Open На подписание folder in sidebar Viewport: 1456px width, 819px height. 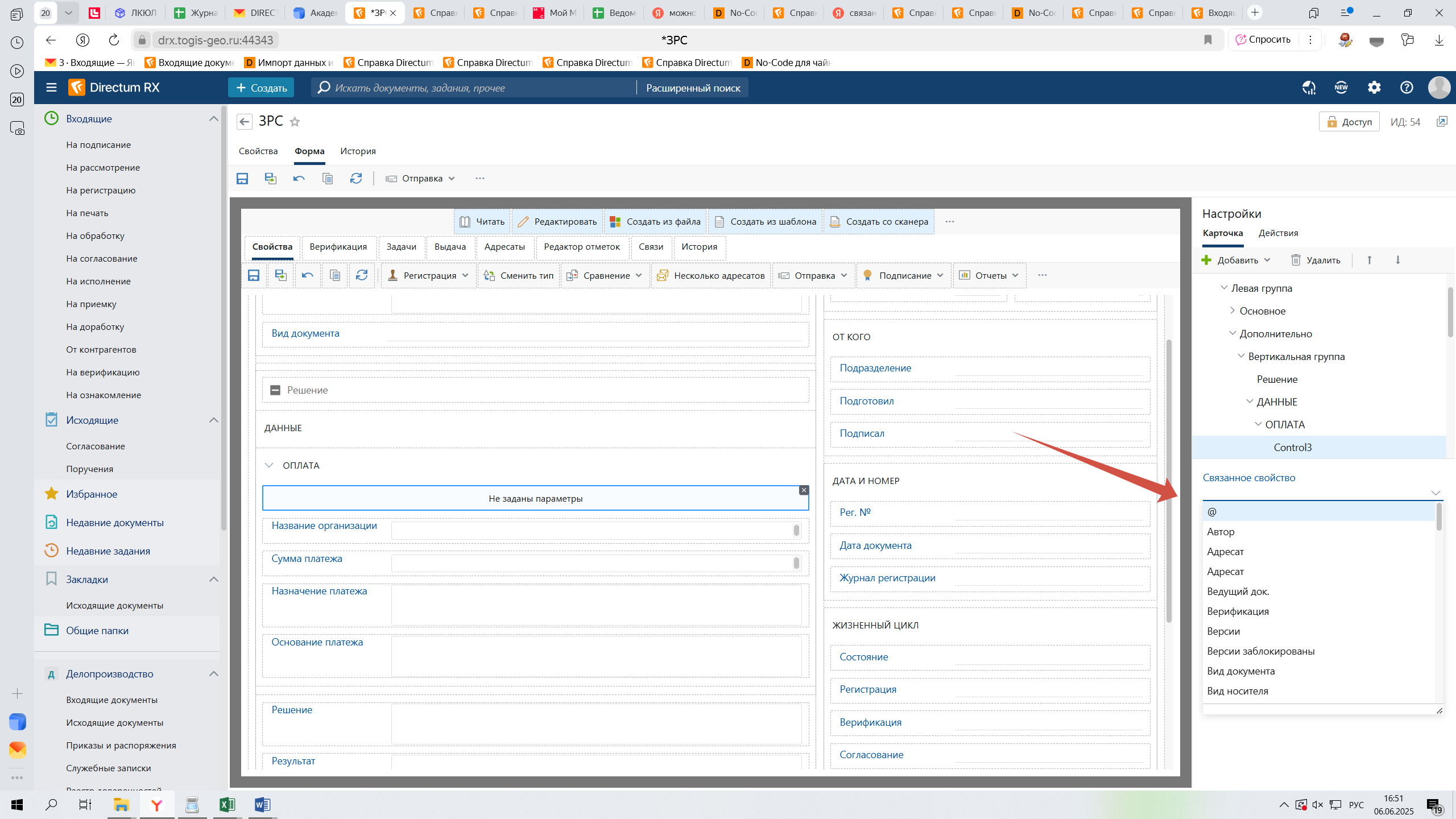tap(98, 144)
